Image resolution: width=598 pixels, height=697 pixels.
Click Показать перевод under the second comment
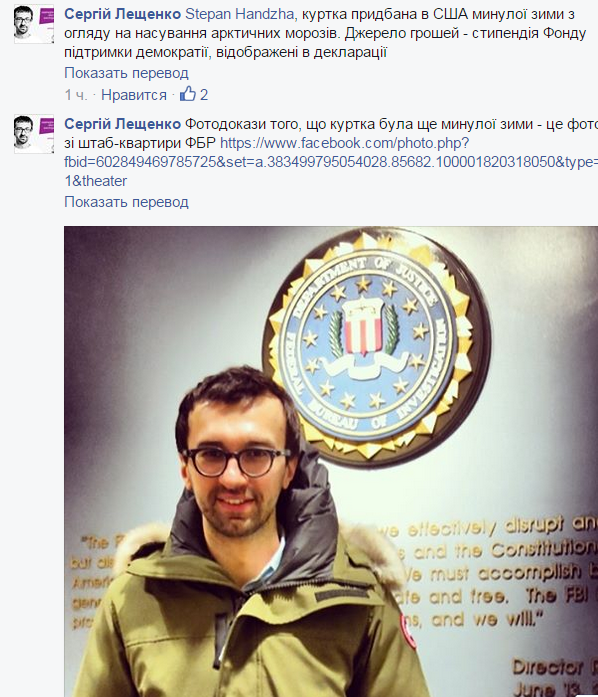click(x=126, y=202)
